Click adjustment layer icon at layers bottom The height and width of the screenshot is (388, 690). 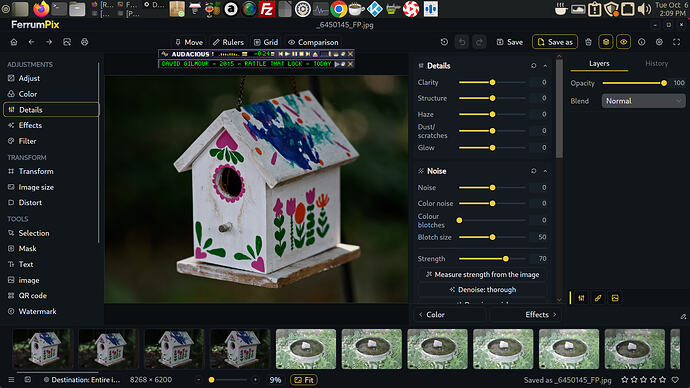(581, 298)
